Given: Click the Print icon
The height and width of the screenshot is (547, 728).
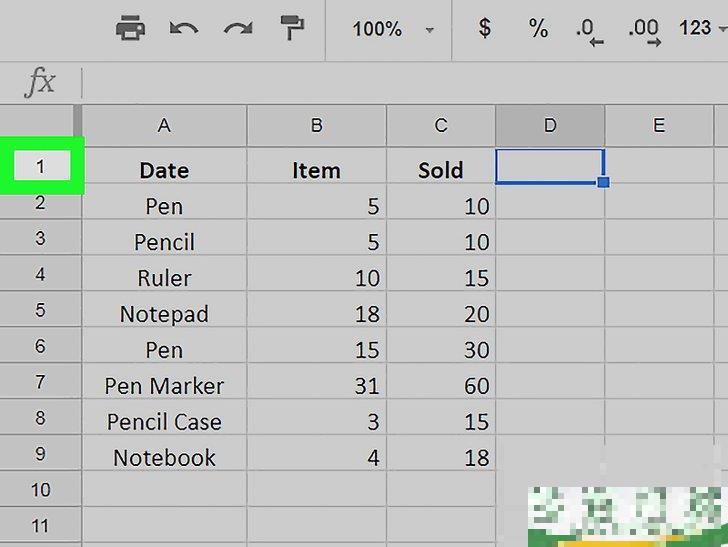Looking at the screenshot, I should [x=130, y=28].
